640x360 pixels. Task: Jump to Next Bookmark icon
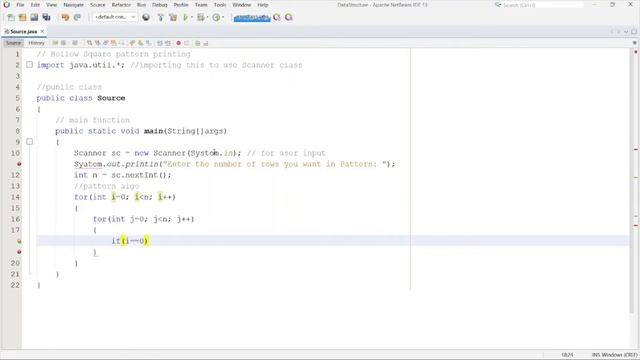[x=140, y=43]
